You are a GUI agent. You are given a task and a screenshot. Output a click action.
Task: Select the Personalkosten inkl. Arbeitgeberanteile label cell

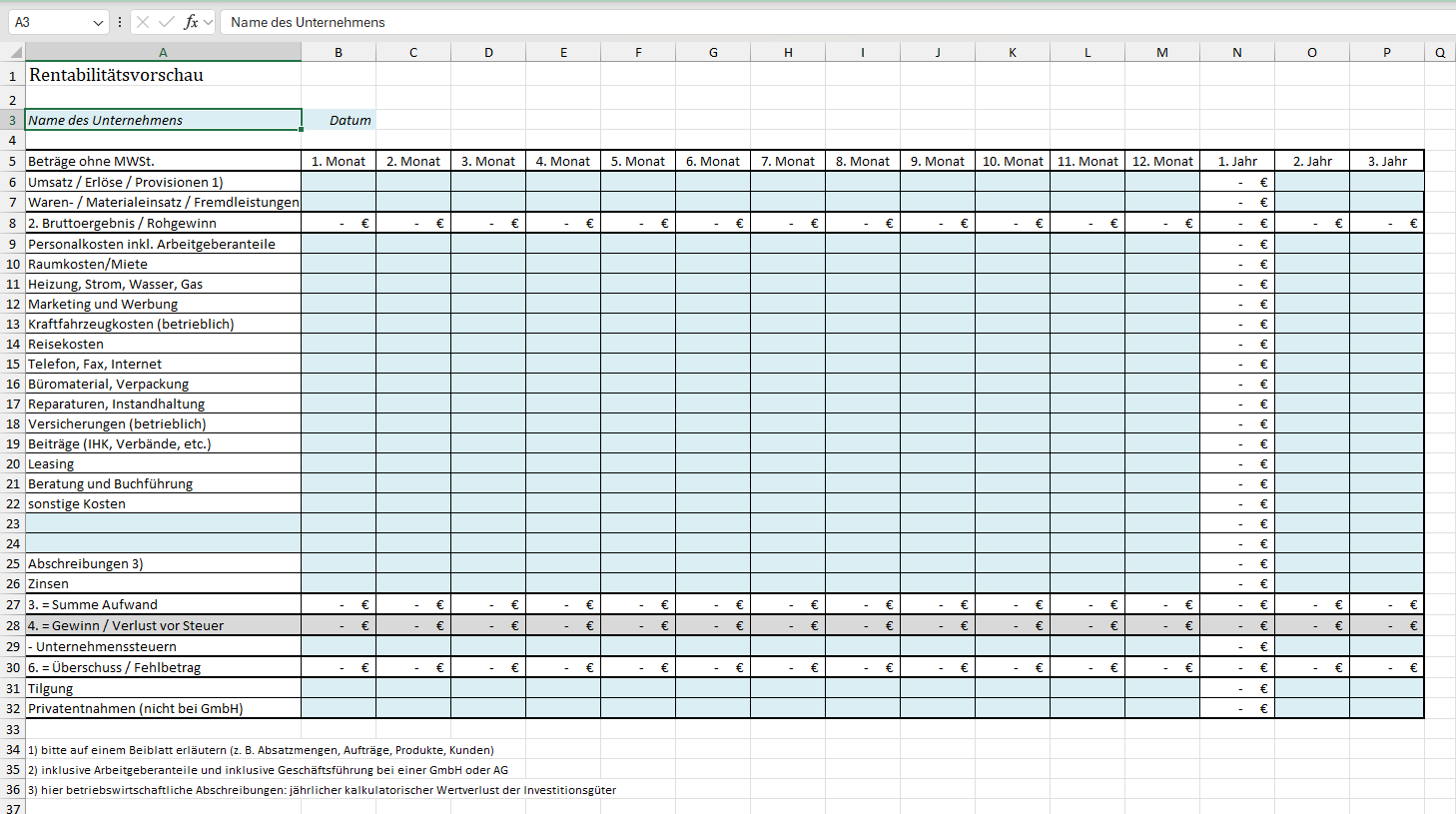pos(163,244)
